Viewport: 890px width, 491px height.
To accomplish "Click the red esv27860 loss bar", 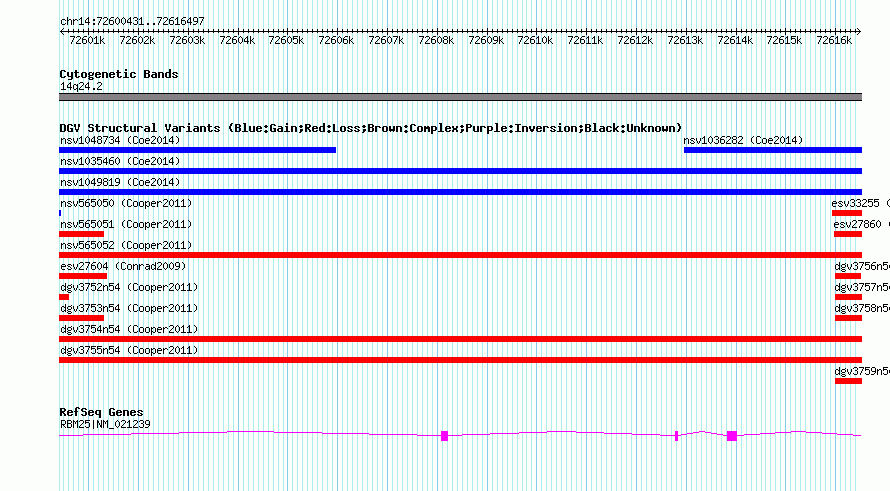I will point(848,234).
